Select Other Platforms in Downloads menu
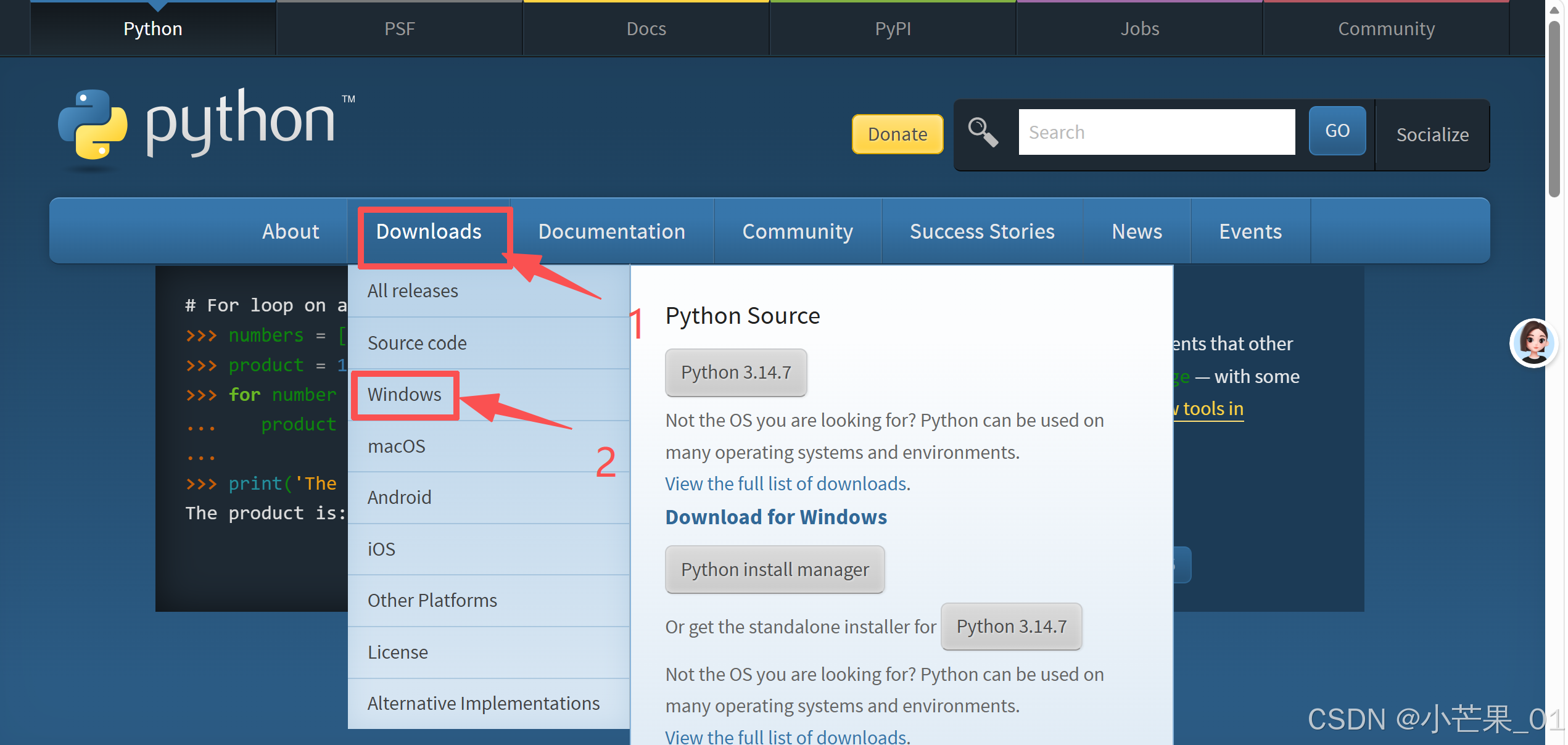1568x745 pixels. 489,601
